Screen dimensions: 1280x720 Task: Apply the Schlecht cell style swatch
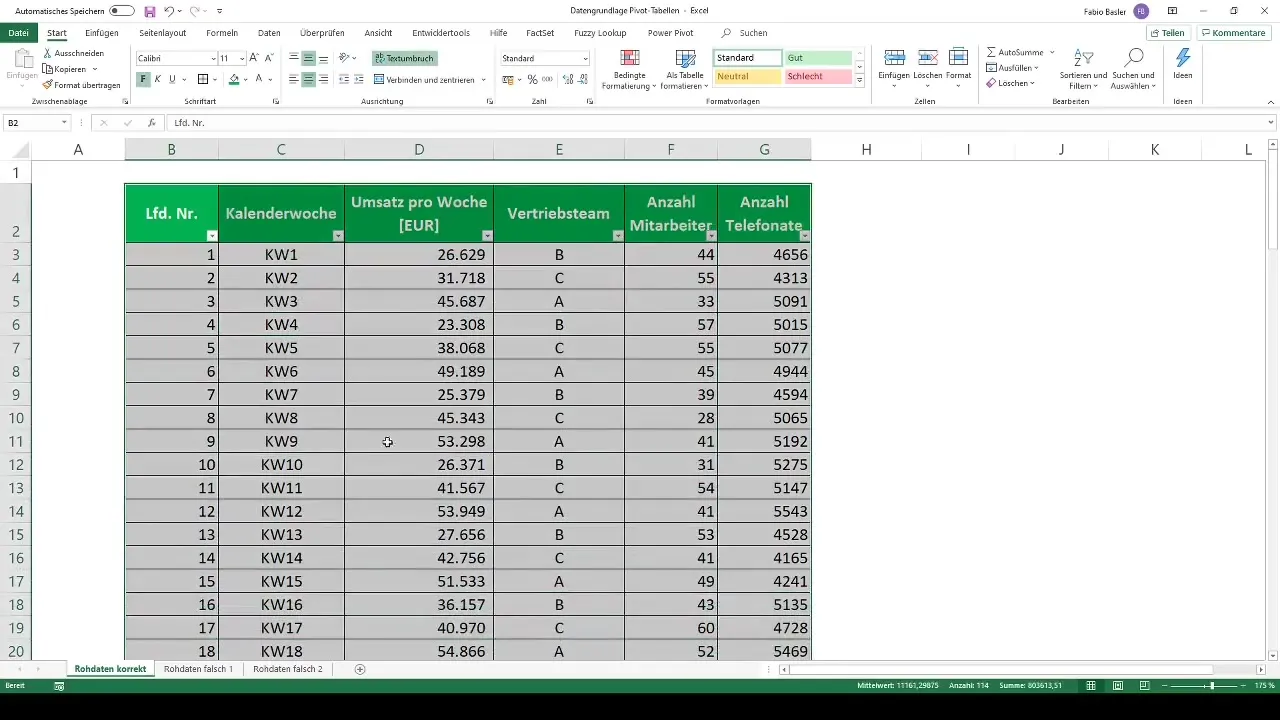click(x=818, y=76)
